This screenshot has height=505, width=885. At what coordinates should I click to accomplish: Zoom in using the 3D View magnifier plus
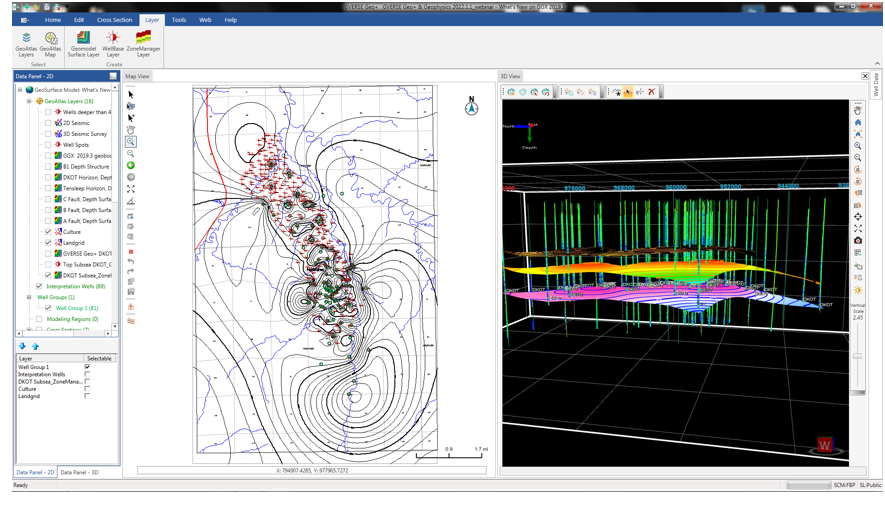click(x=858, y=146)
